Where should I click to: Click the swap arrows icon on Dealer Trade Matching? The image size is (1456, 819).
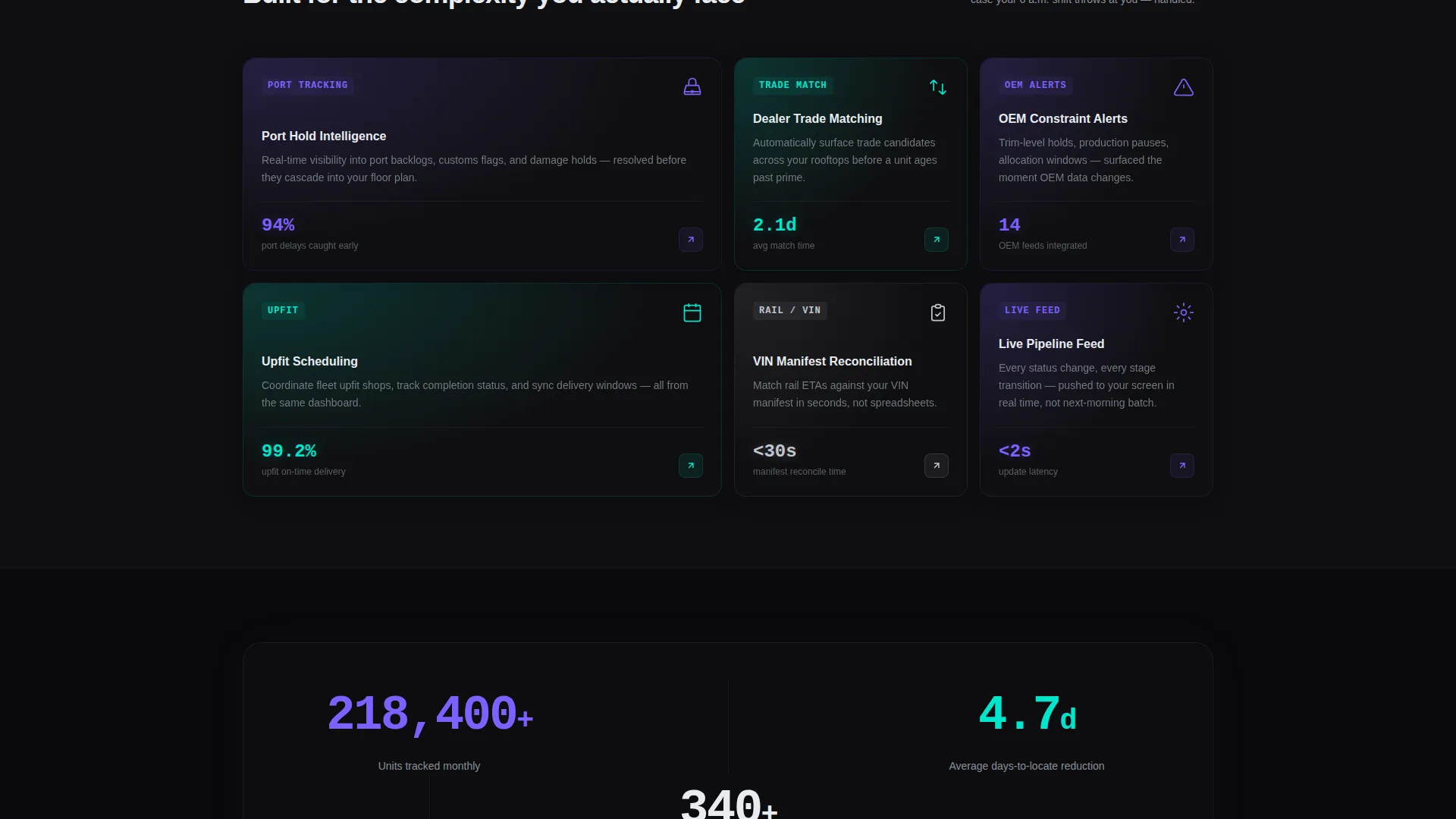click(937, 87)
